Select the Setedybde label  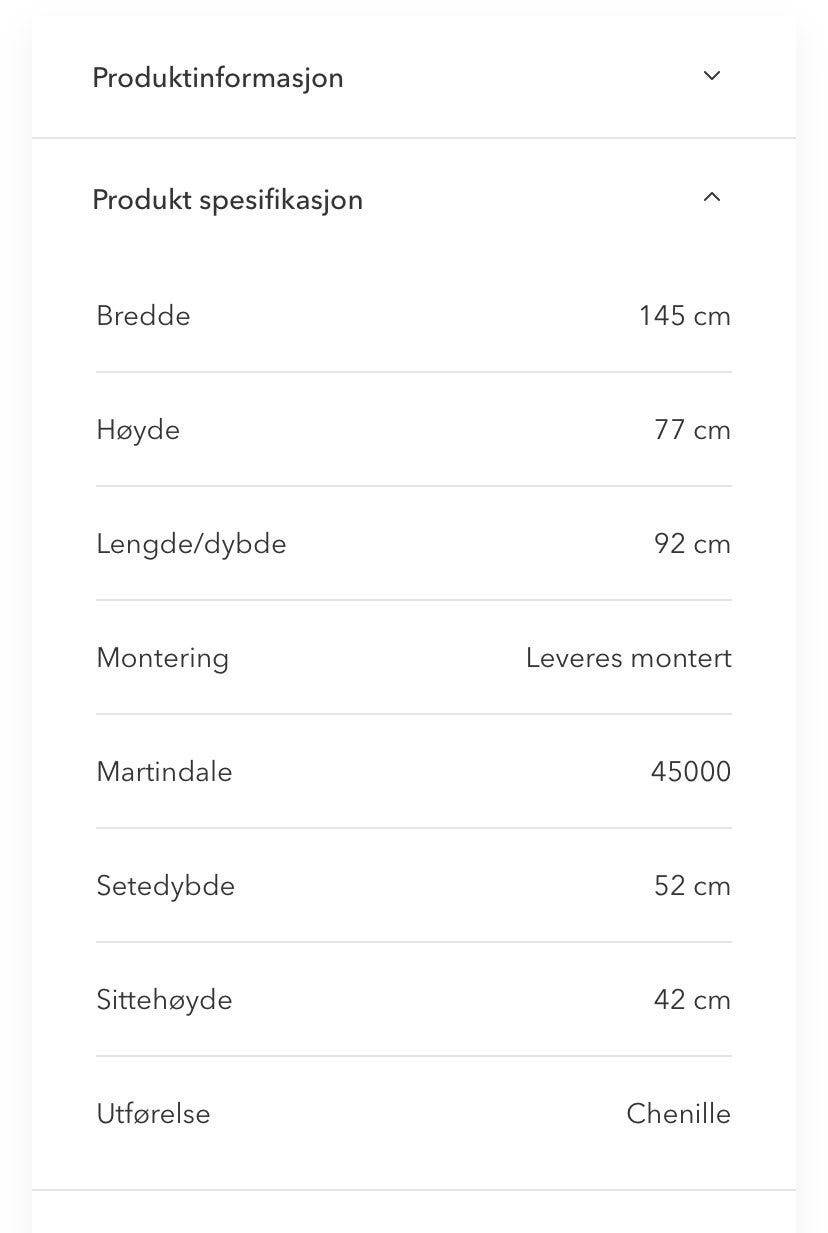point(165,886)
